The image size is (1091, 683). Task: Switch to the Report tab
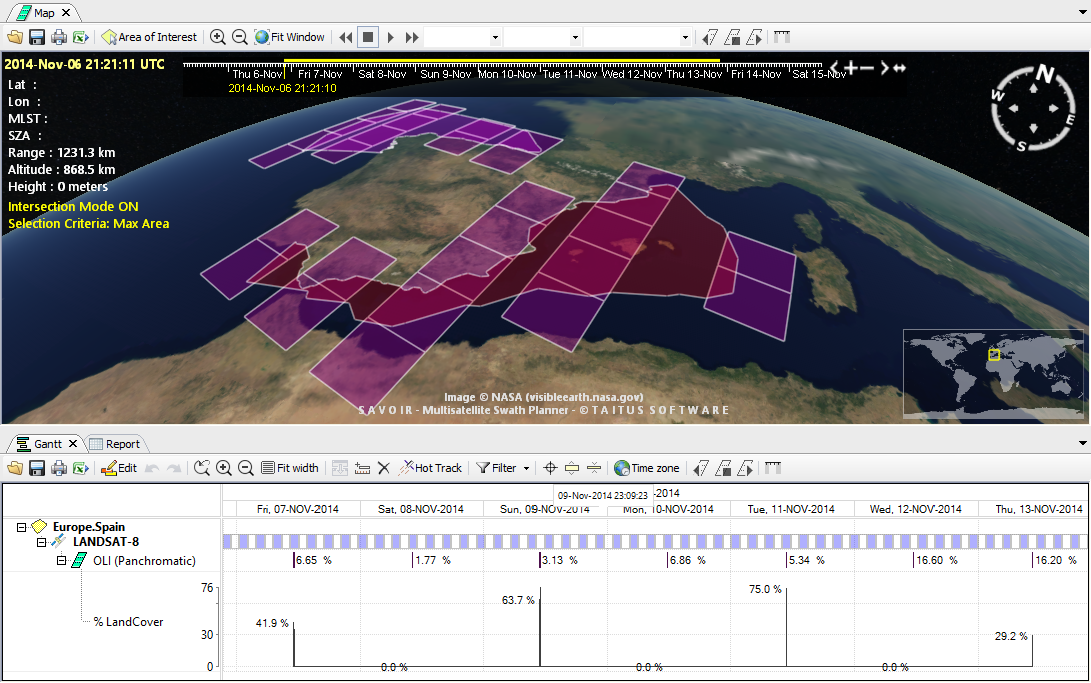(115, 444)
